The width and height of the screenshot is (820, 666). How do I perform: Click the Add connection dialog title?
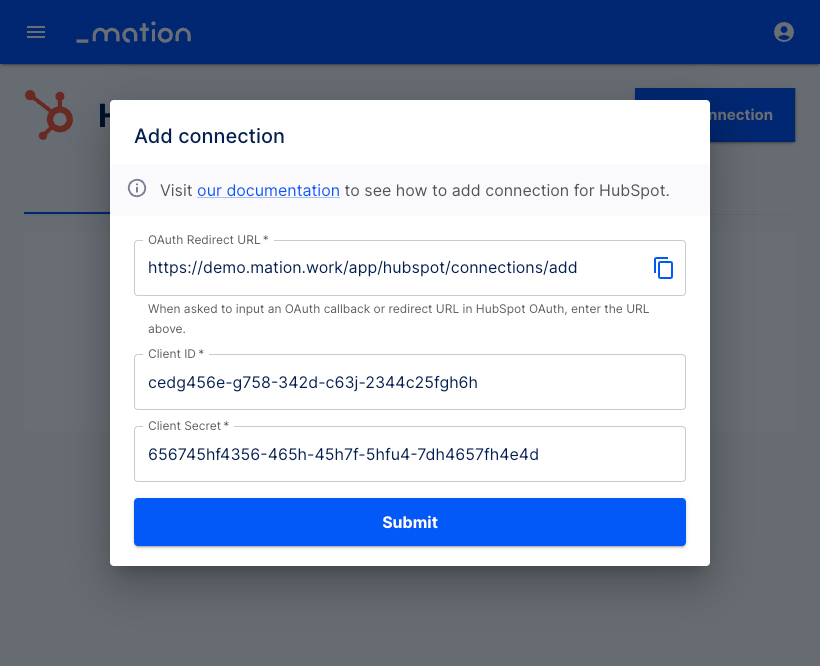[x=209, y=136]
